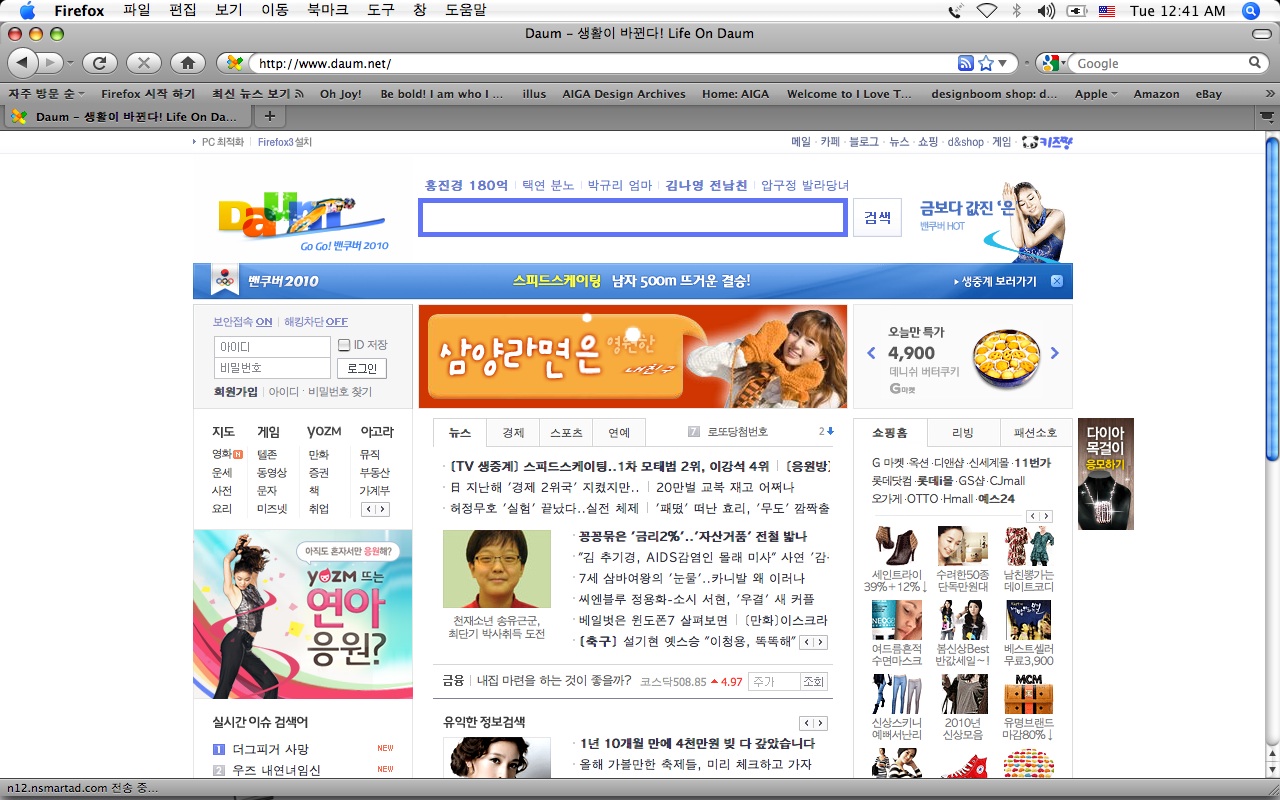Open the list all tabs dropdown

click(1268, 117)
